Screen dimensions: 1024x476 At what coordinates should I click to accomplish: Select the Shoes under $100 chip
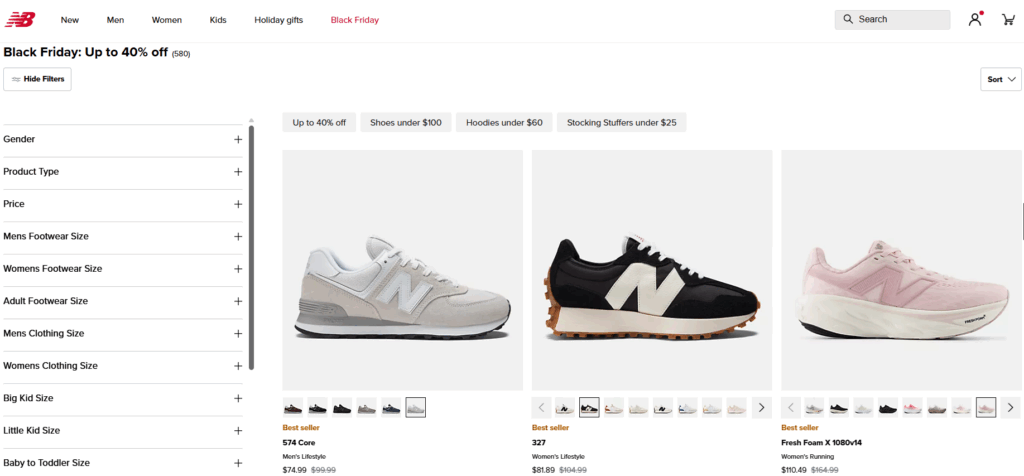pyautogui.click(x=405, y=123)
